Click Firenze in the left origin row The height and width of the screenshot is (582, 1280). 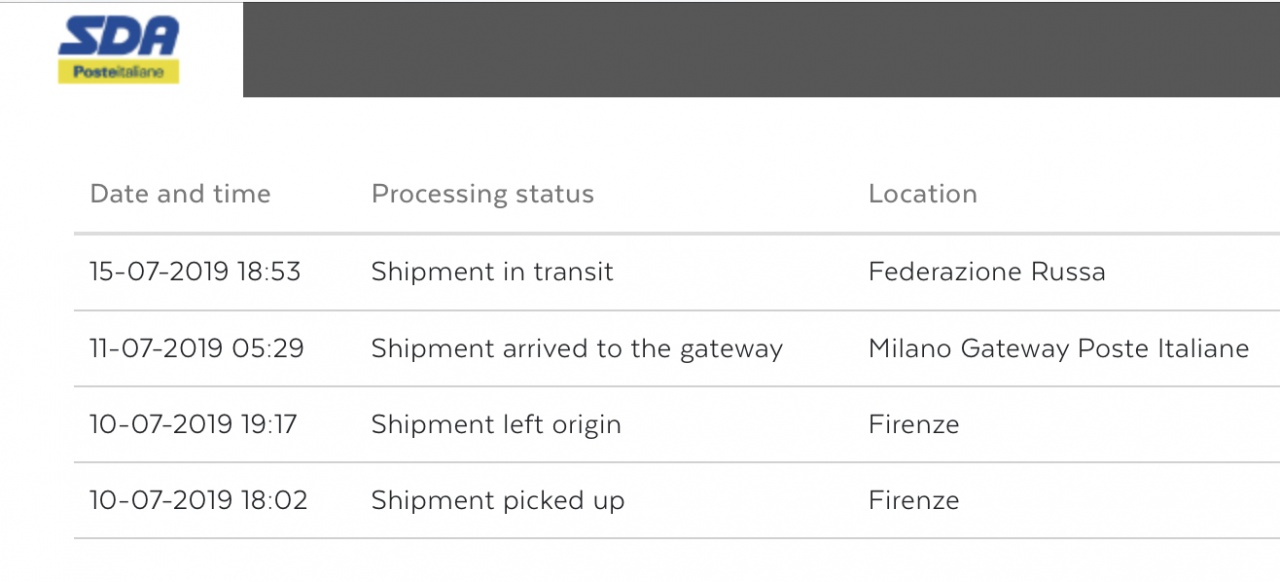[913, 425]
